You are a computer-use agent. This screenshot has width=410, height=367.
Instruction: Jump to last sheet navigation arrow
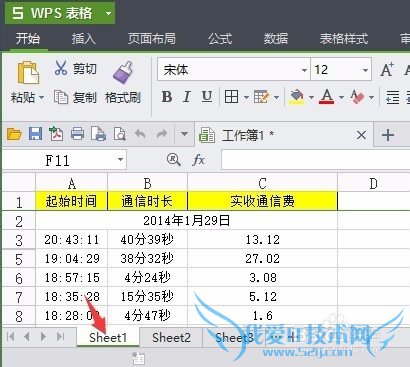(60, 337)
